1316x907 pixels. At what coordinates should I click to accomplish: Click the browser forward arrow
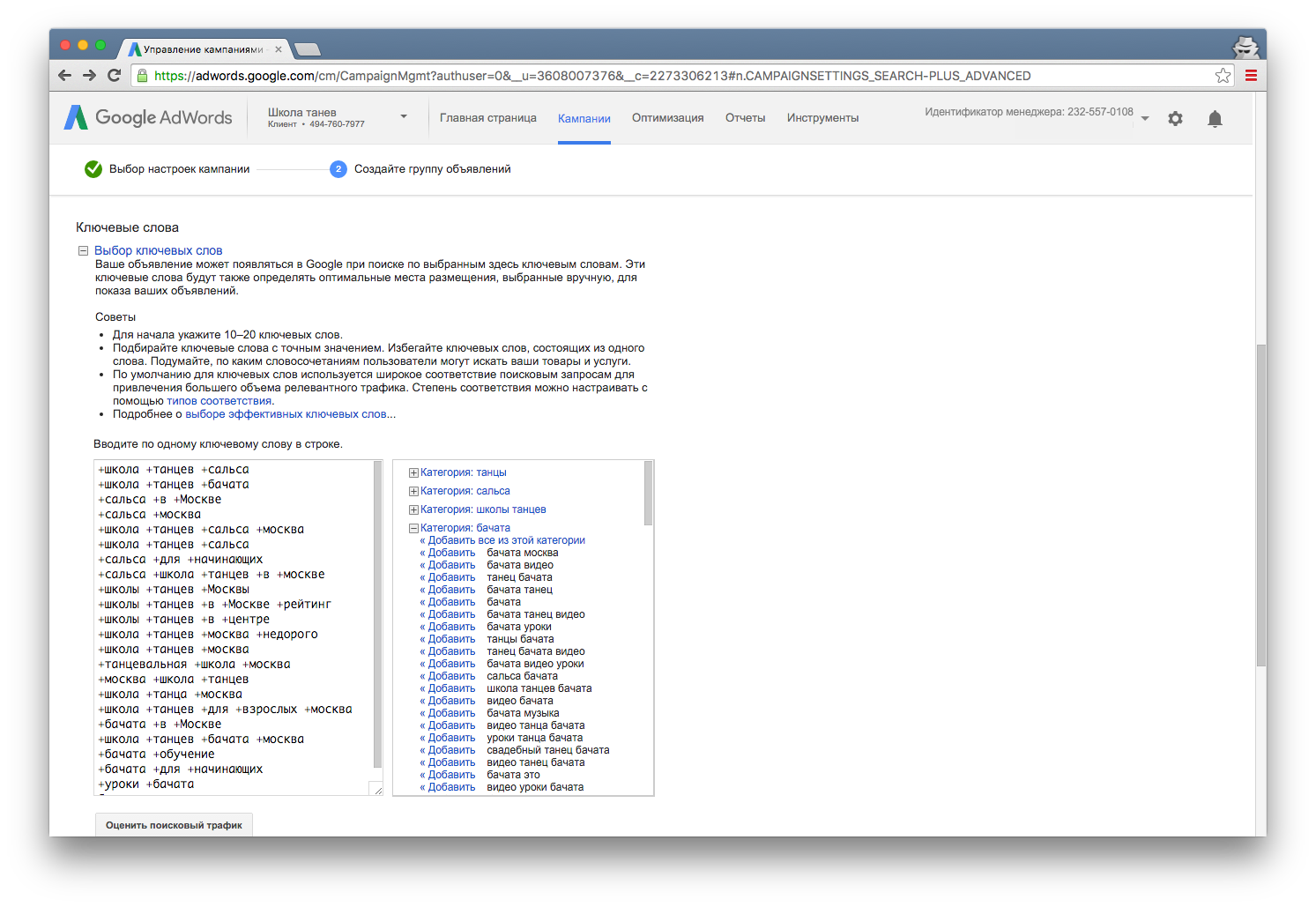[x=89, y=76]
